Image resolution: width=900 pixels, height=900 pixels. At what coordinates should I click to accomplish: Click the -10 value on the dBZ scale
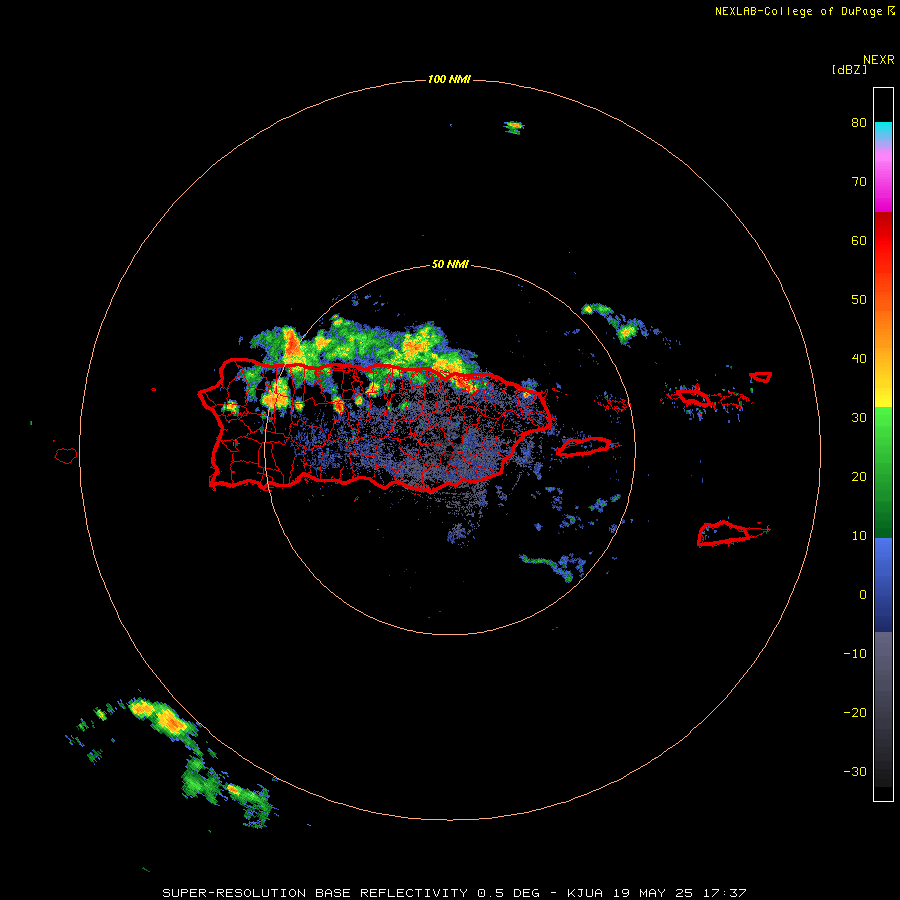click(855, 654)
